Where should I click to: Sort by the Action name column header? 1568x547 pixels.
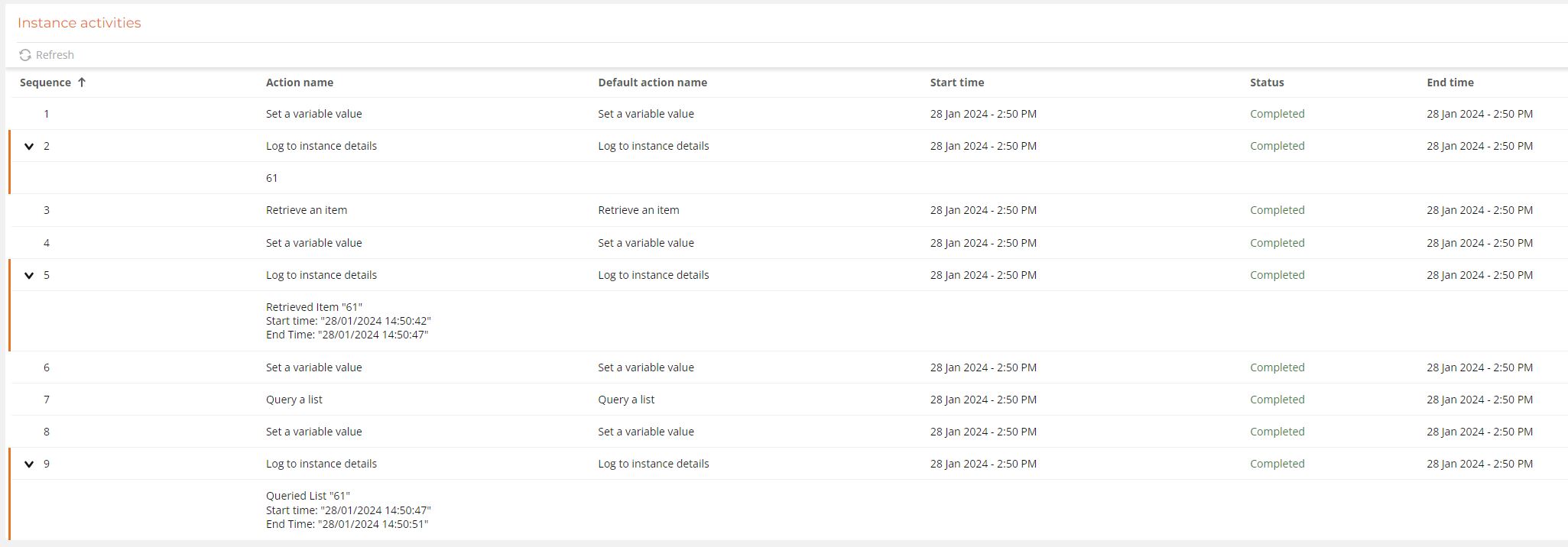(300, 83)
